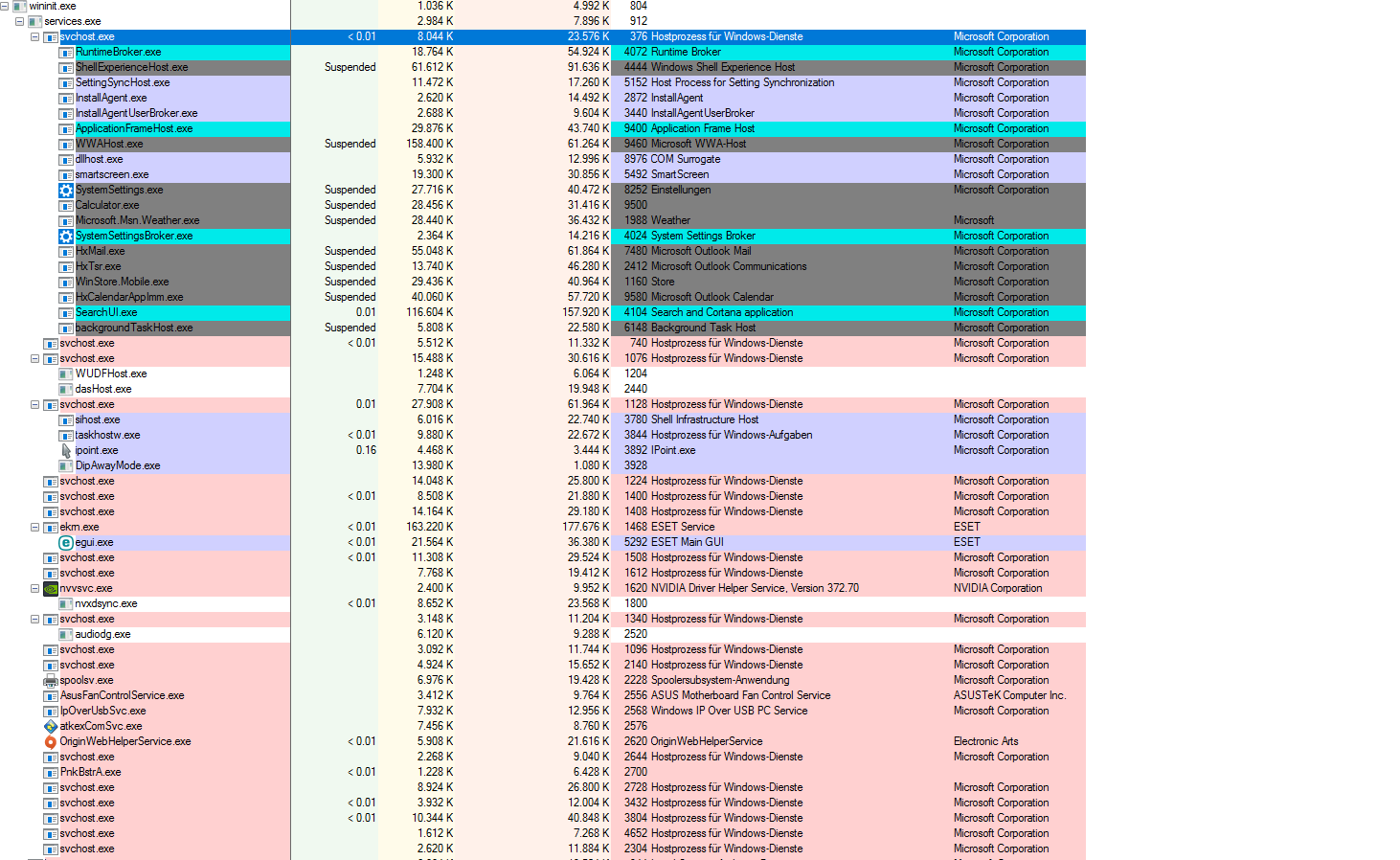Viewport: 1400px width, 860px height.
Task: Click the 163.220 K value for ekrn.exe
Action: point(430,527)
